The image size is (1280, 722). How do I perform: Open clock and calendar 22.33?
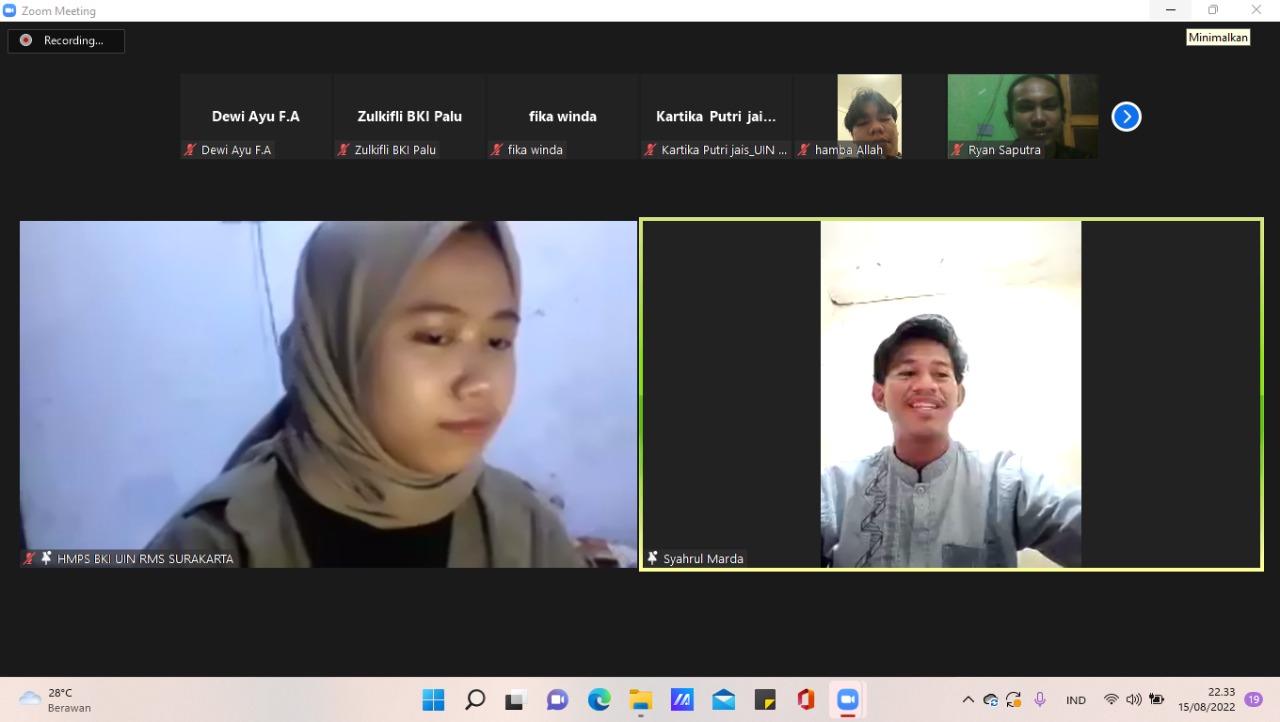pyautogui.click(x=1206, y=700)
